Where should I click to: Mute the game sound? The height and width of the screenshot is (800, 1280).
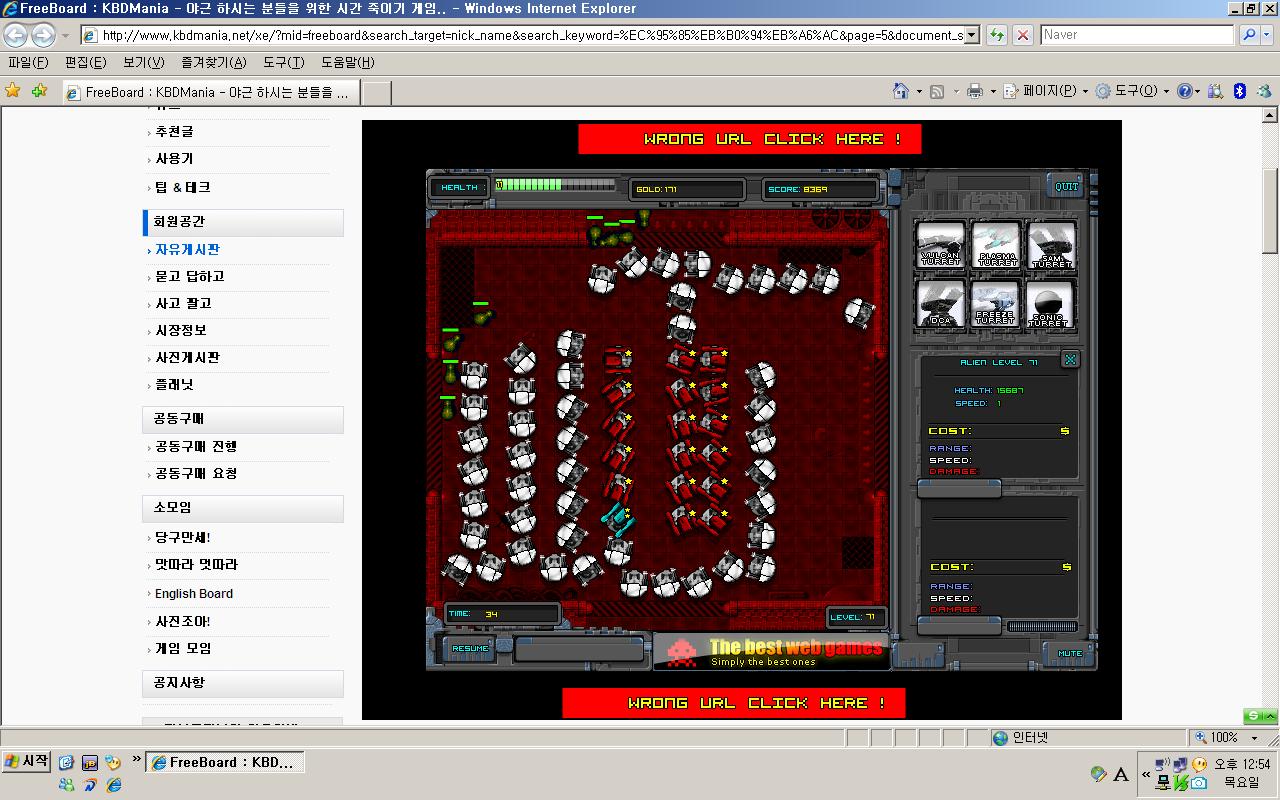[1070, 653]
